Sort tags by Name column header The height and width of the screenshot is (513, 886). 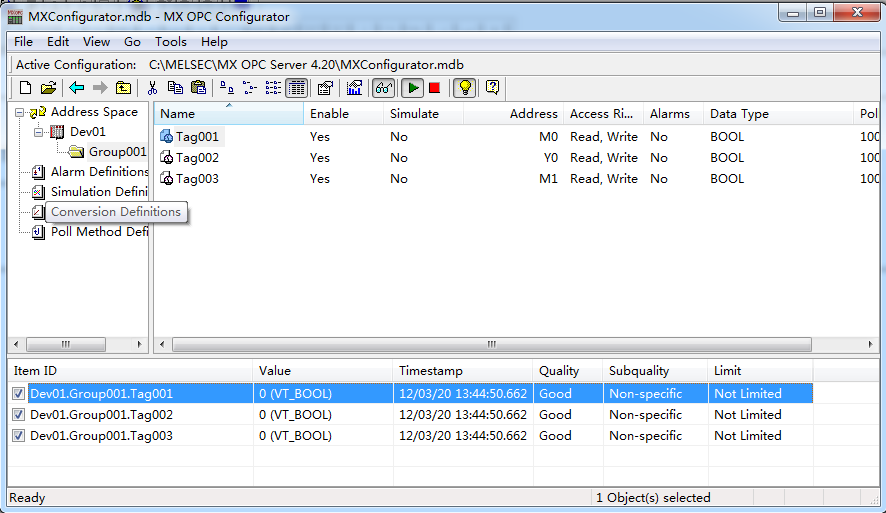point(229,114)
